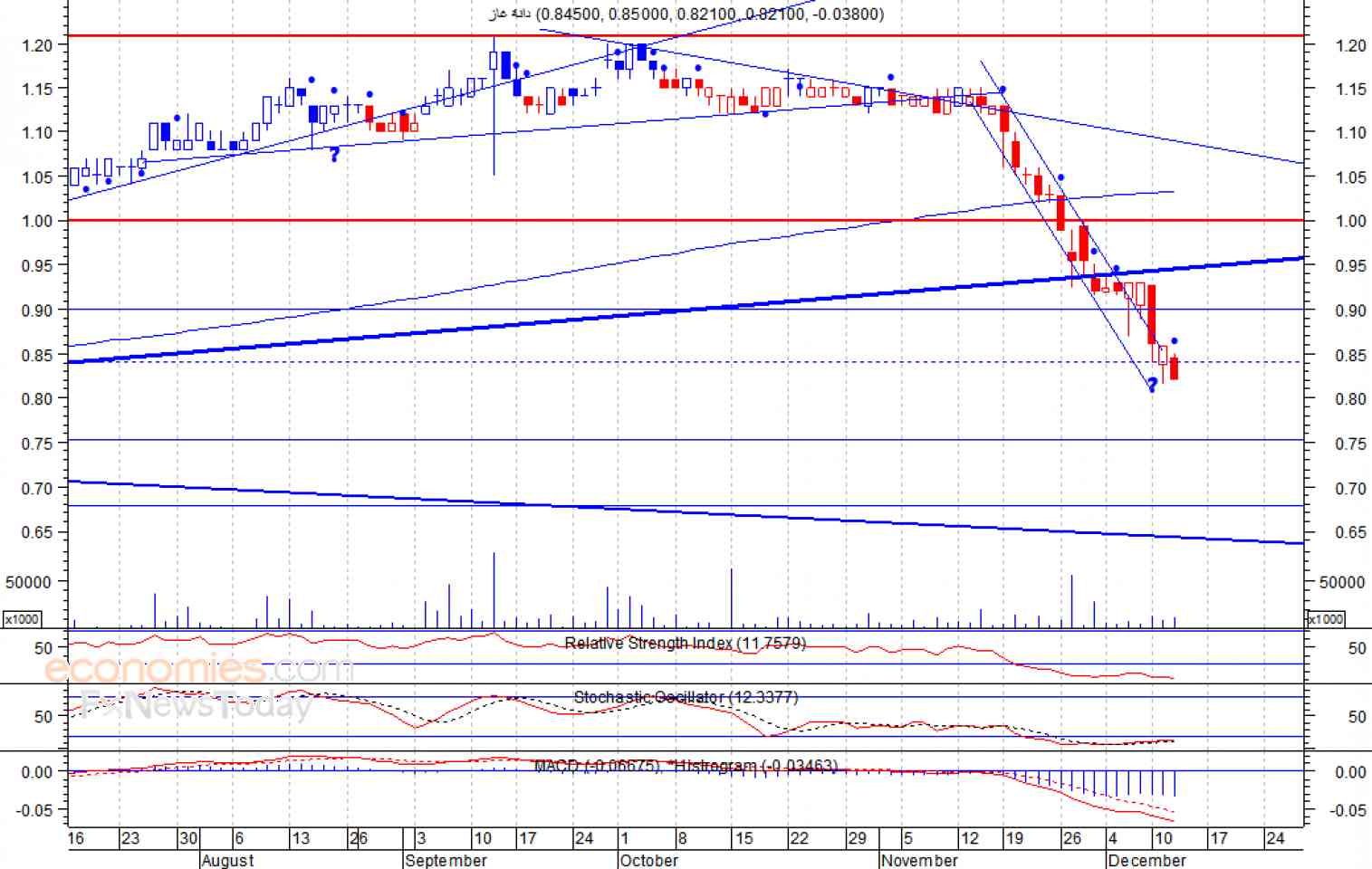Click the "August" month label
The height and width of the screenshot is (869, 1372).
pyautogui.click(x=227, y=860)
